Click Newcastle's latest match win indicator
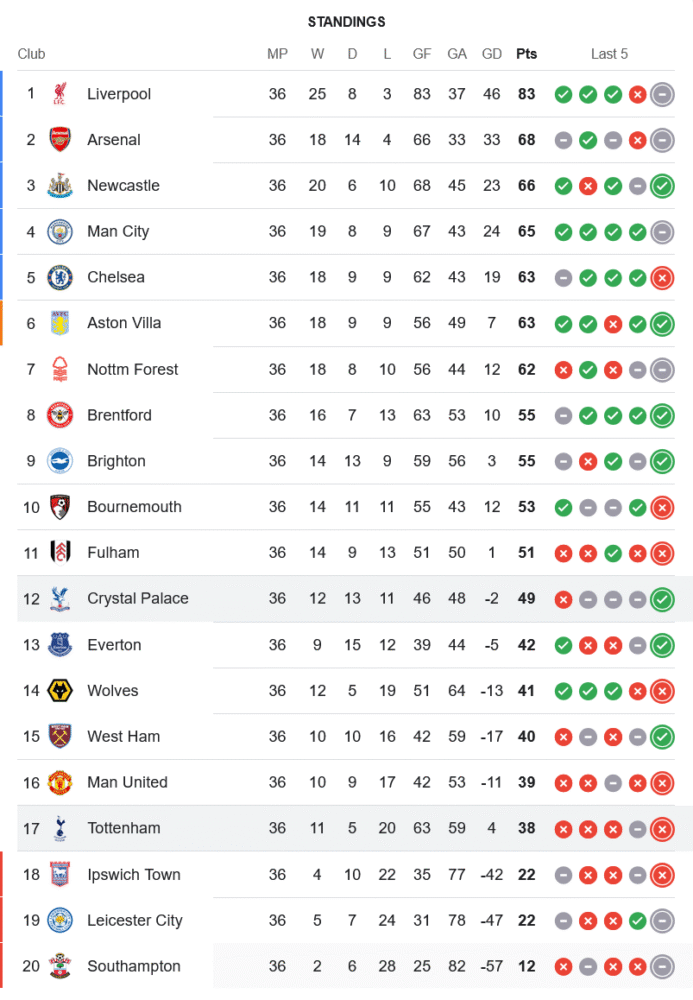This screenshot has height=1000, width=693. point(661,186)
